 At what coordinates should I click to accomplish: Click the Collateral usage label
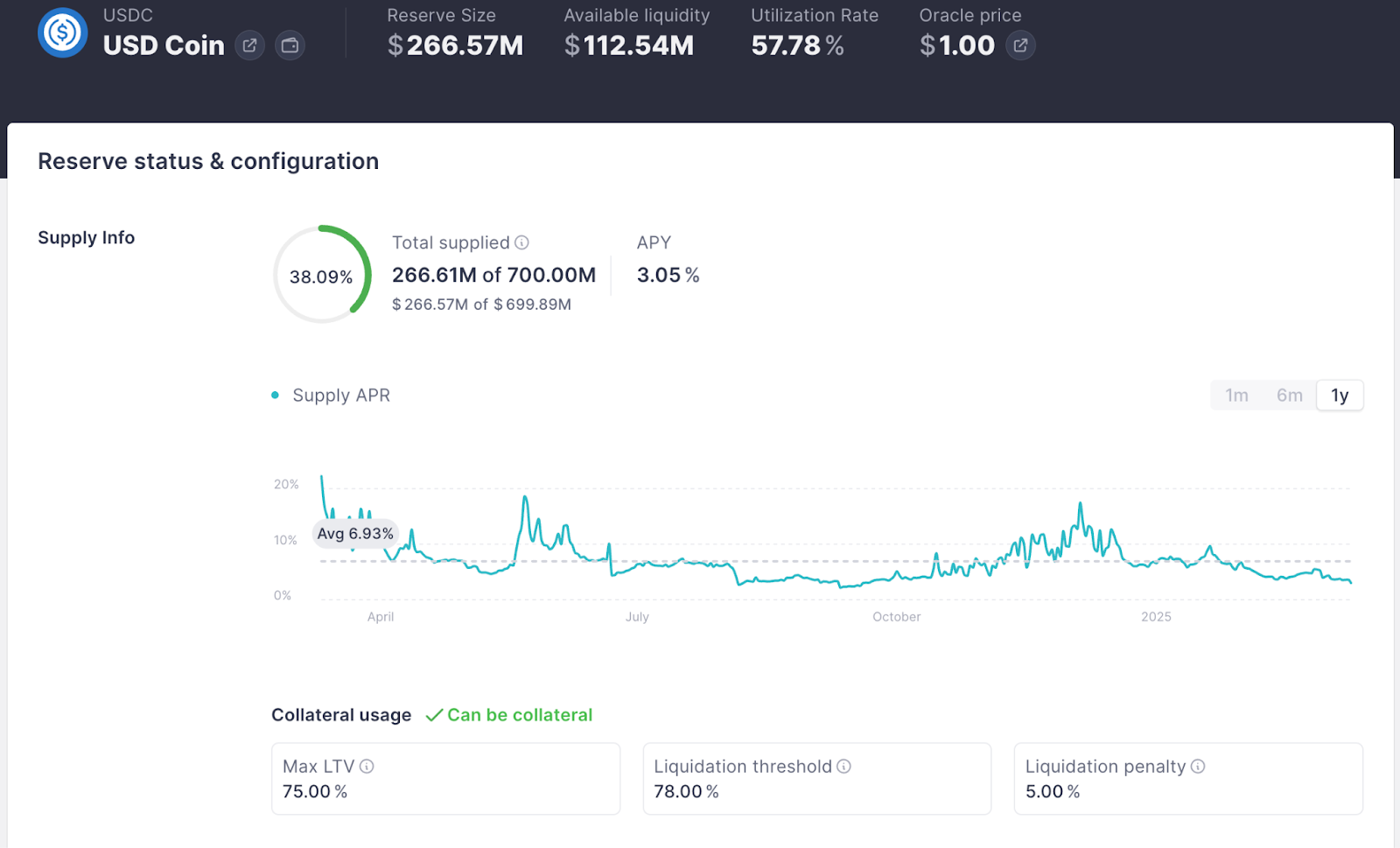coord(341,716)
